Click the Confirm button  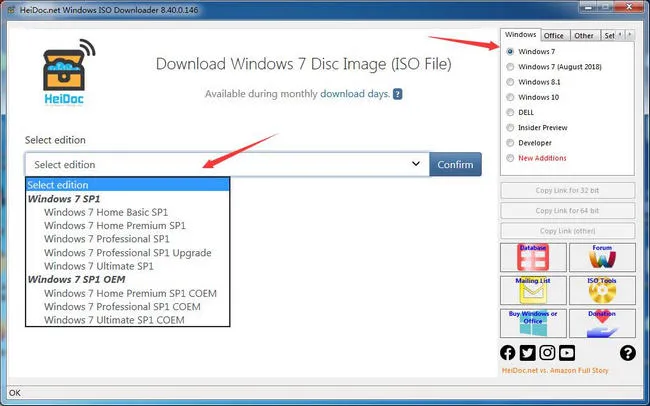point(455,164)
